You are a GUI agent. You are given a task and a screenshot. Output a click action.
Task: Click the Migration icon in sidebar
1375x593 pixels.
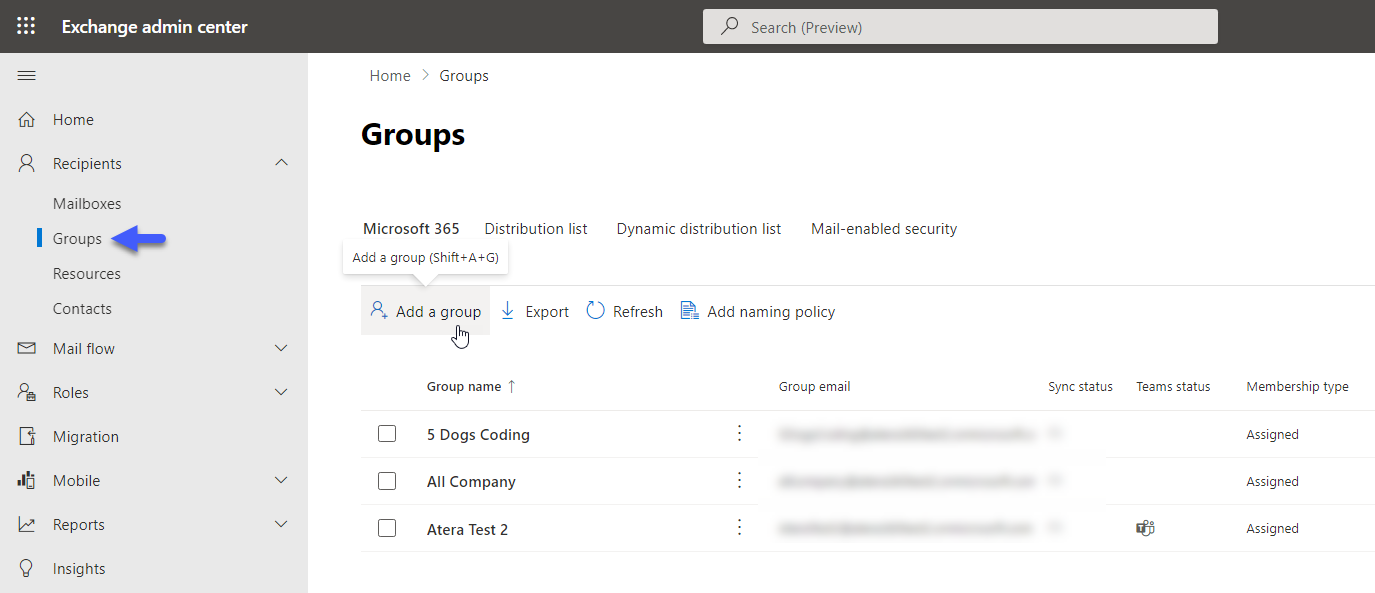[x=27, y=437]
